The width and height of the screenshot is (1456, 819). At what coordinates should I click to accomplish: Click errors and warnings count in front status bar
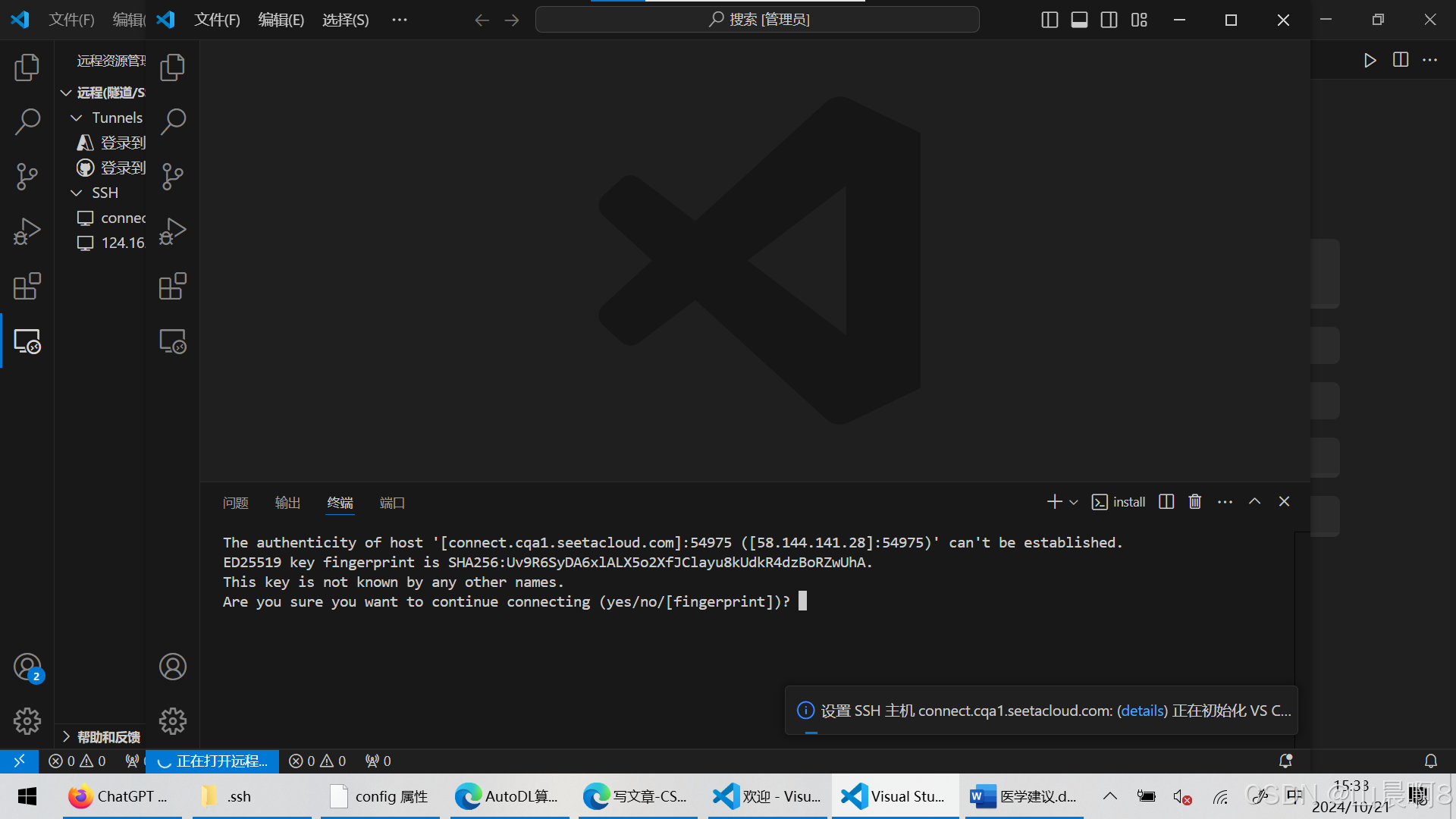pos(317,761)
